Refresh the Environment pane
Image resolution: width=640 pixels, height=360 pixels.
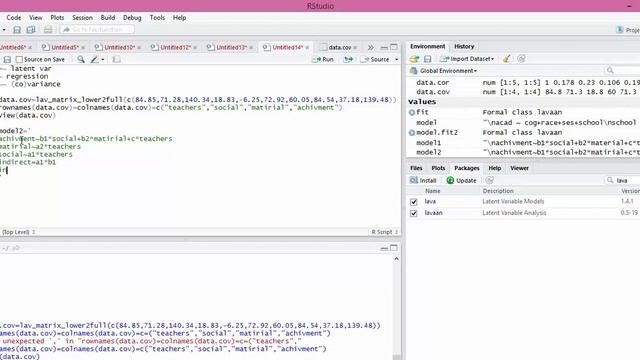pyautogui.click(x=521, y=59)
